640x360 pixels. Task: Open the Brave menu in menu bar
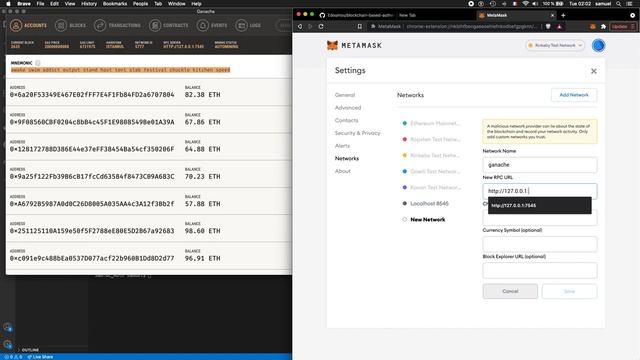pos(24,4)
